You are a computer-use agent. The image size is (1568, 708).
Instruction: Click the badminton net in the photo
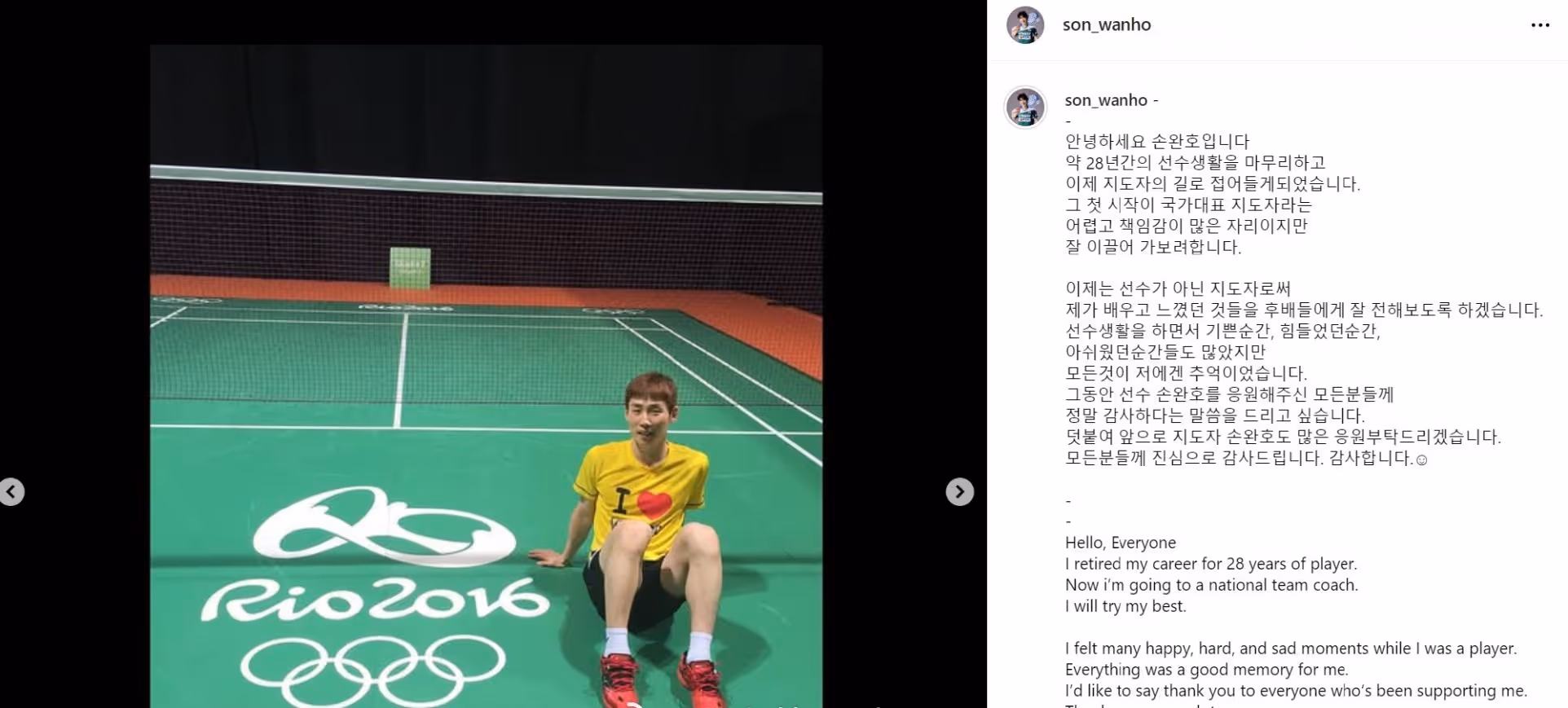(x=486, y=236)
